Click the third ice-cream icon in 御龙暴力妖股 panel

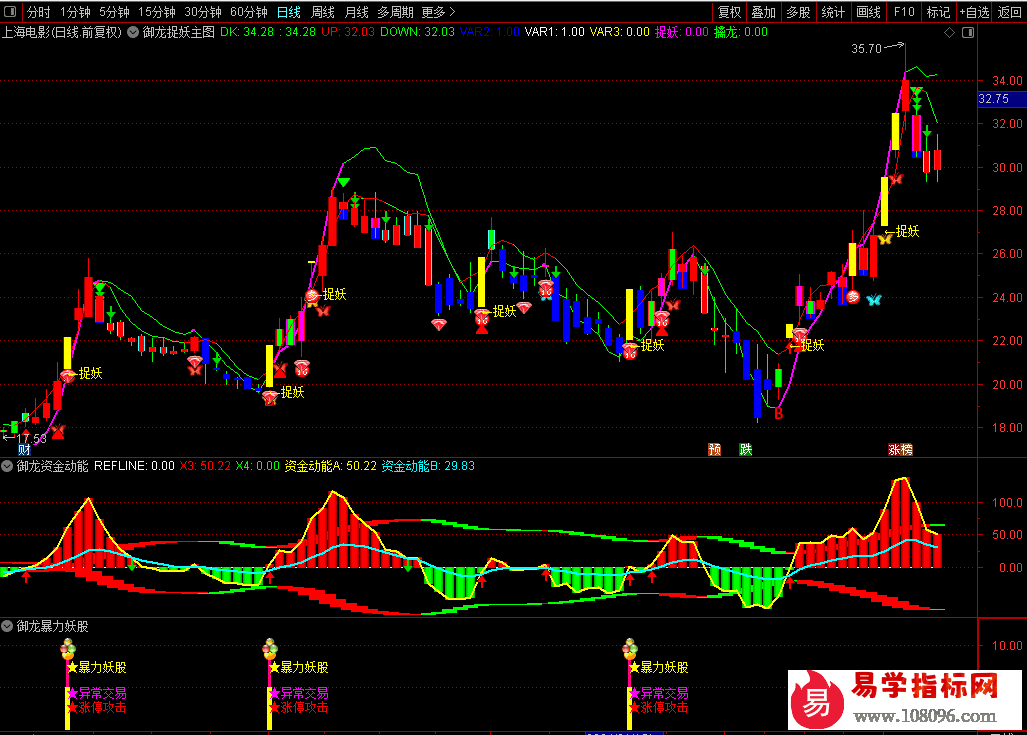click(x=629, y=649)
